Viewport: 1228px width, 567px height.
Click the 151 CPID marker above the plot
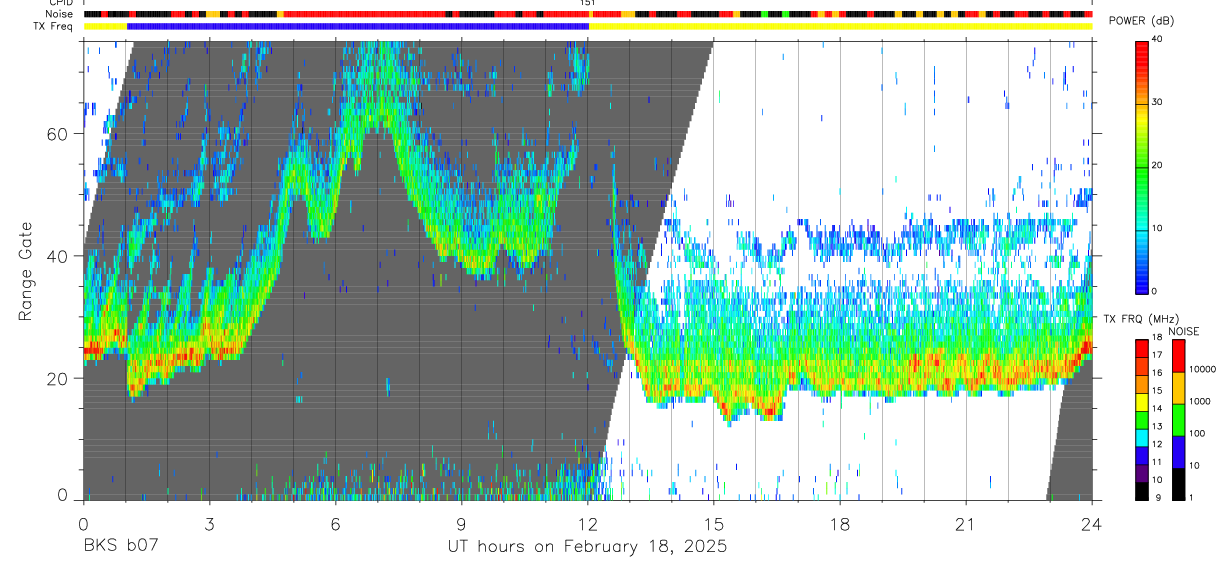click(587, 4)
